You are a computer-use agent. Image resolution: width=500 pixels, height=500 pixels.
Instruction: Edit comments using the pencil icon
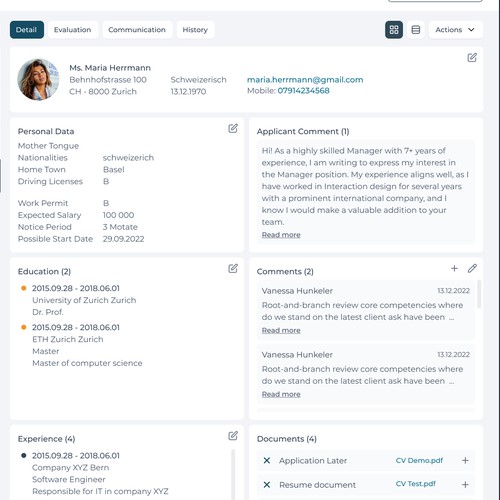472,268
